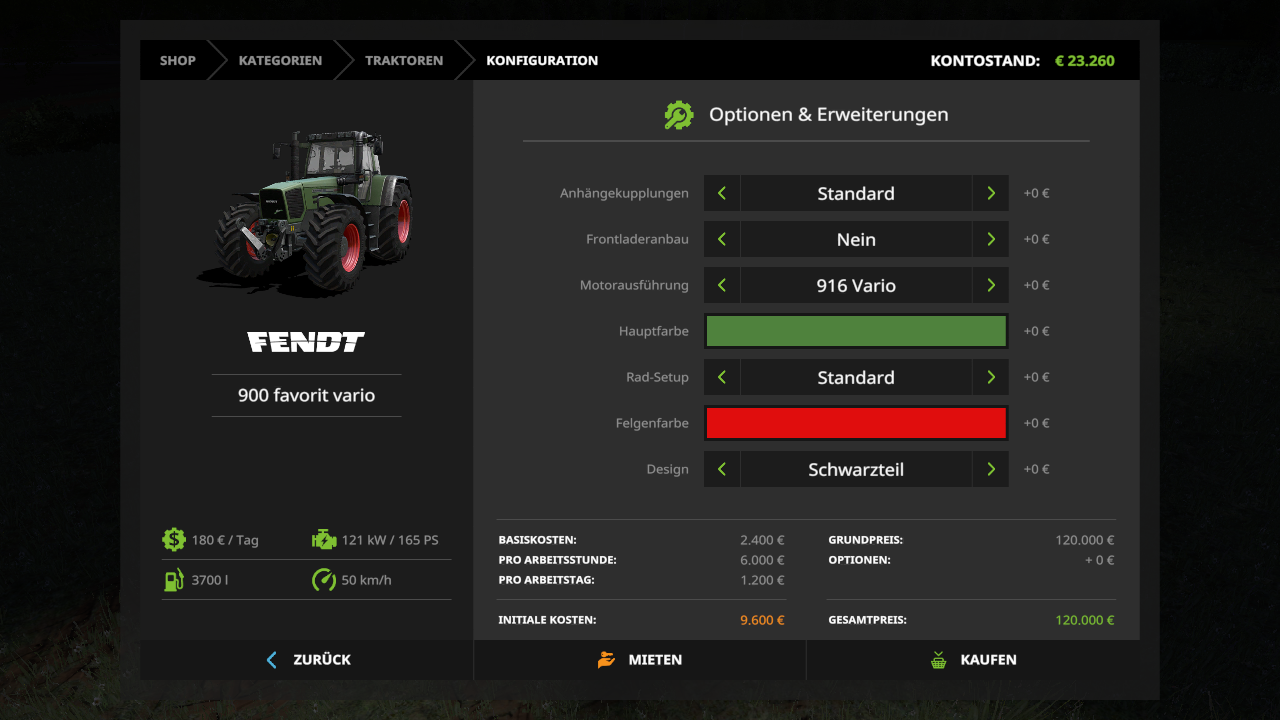Click the Optionen price summary label
This screenshot has width=1280, height=720.
859,560
